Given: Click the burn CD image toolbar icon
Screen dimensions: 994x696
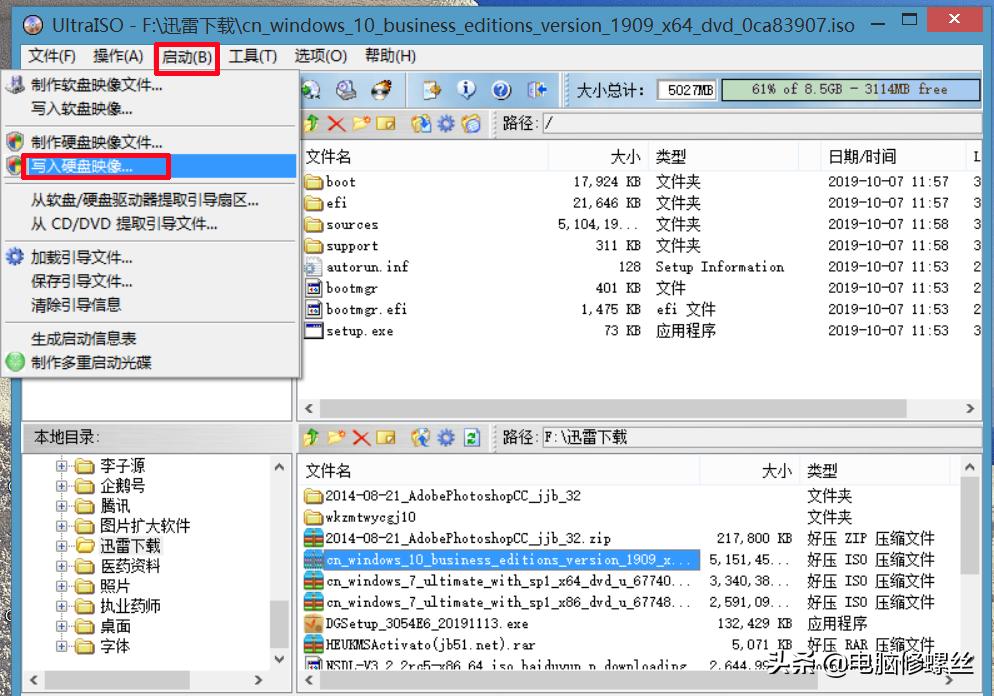Looking at the screenshot, I should pos(380,89).
